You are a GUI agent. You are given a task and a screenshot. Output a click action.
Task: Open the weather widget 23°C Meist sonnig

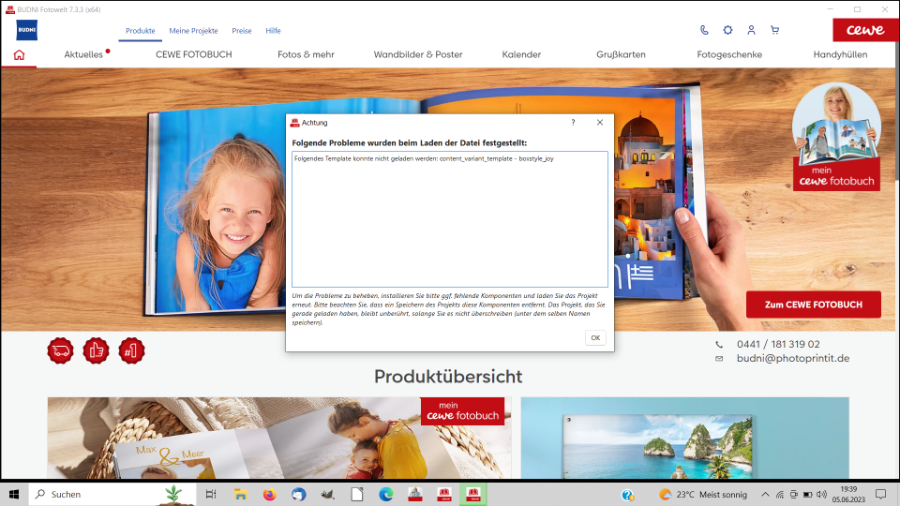703,494
